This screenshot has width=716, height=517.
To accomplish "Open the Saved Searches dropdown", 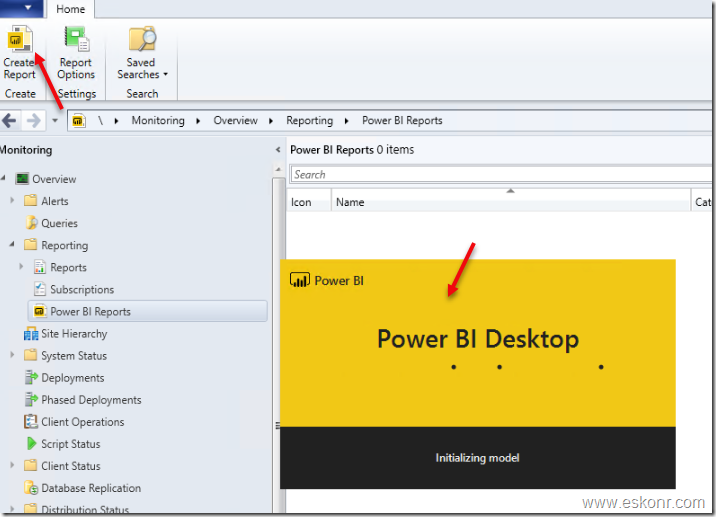I will [142, 53].
